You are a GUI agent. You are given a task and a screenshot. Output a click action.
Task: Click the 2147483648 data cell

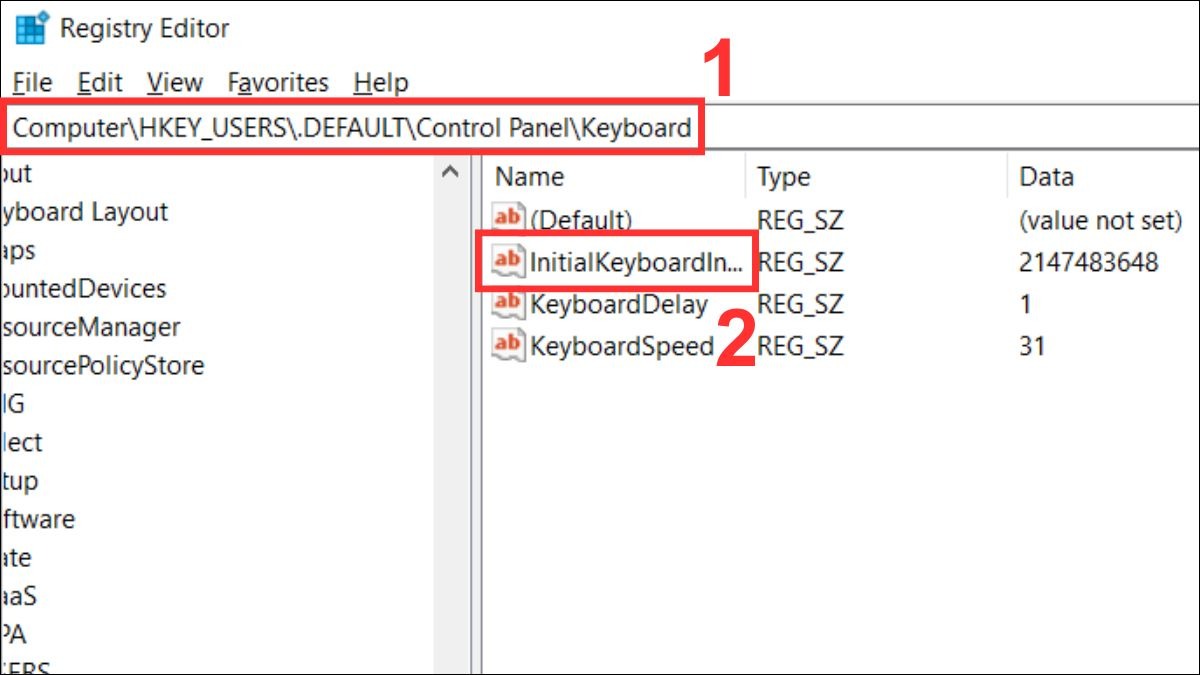pyautogui.click(x=1088, y=262)
